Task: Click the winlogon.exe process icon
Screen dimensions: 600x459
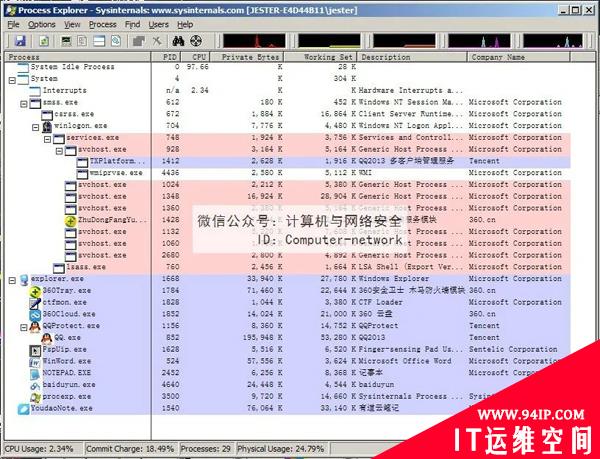Action: point(47,127)
